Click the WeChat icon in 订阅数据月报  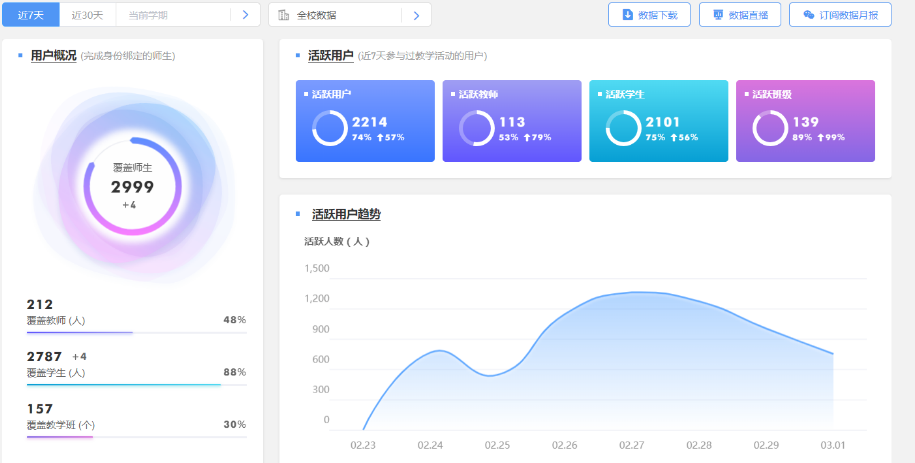[x=808, y=15]
